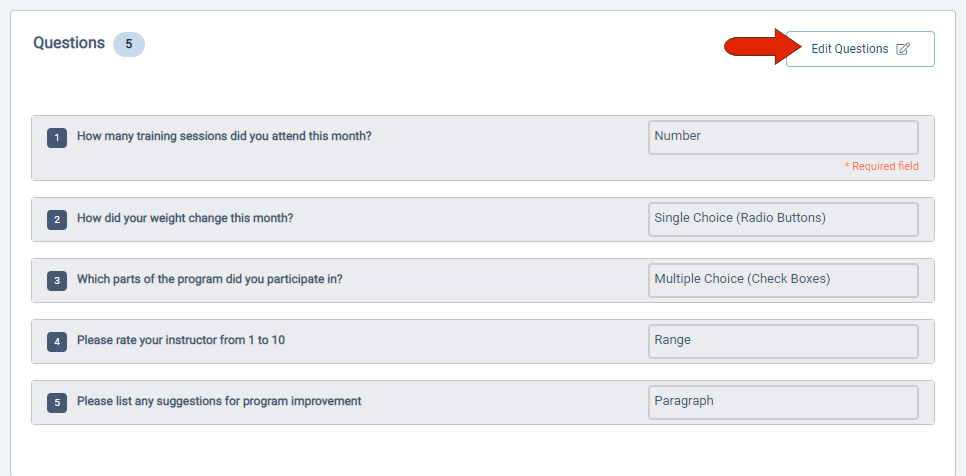Click the number 1 question badge
Screen dimensions: 966x476
[57, 137]
